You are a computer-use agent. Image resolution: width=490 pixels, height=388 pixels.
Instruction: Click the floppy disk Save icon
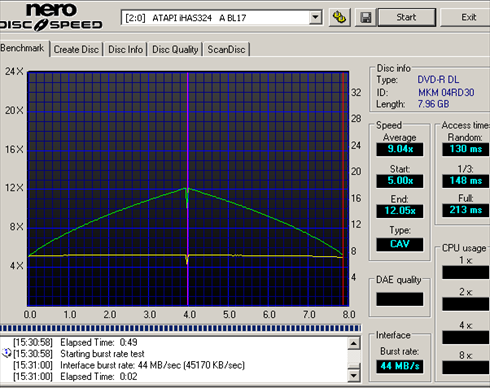tap(366, 17)
